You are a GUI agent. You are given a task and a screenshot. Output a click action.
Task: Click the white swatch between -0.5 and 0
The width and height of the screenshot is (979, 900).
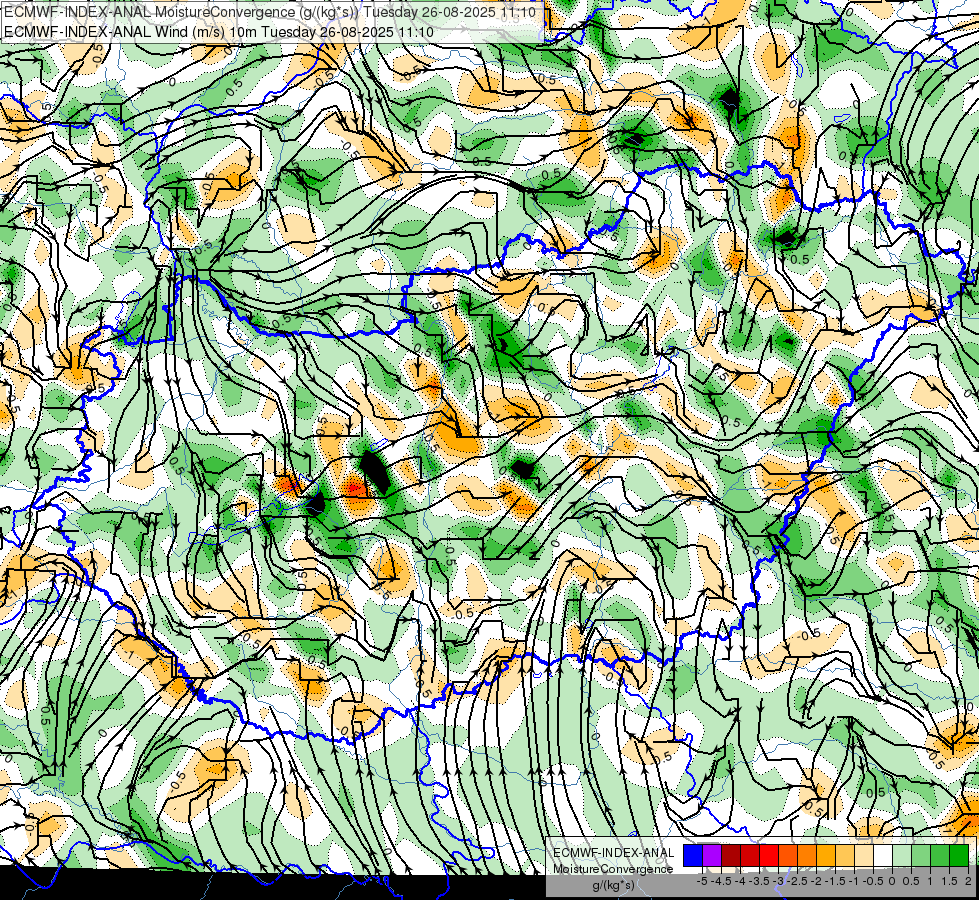(x=883, y=856)
